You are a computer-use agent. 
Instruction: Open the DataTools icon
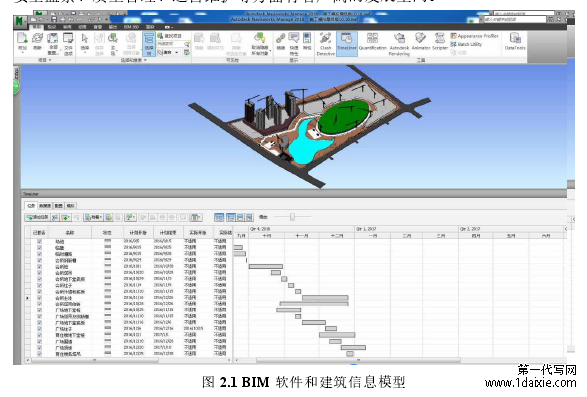point(515,41)
